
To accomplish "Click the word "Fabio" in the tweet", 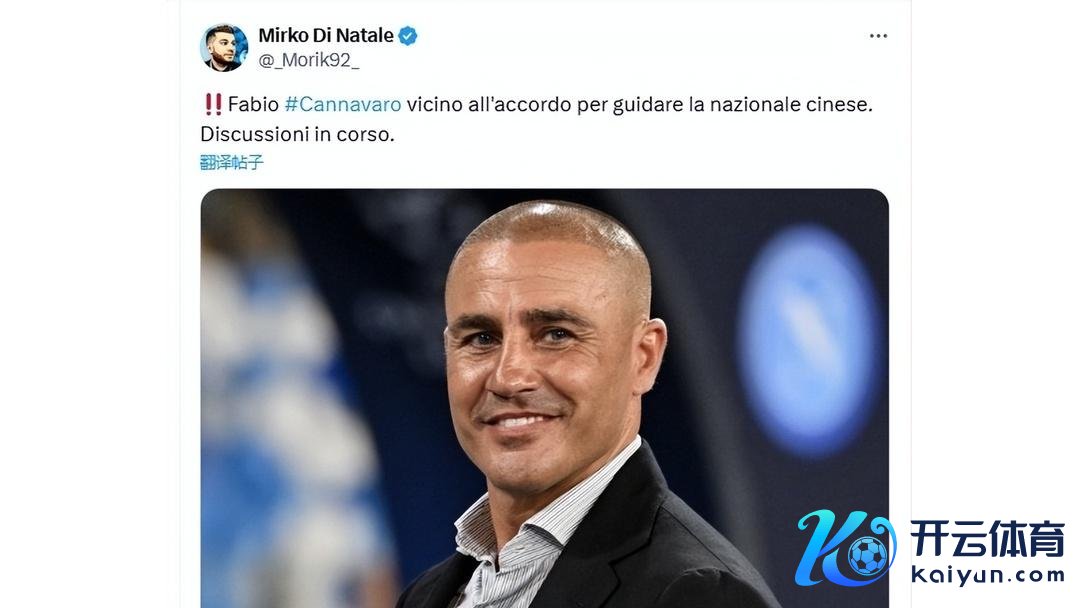I will coord(253,104).
